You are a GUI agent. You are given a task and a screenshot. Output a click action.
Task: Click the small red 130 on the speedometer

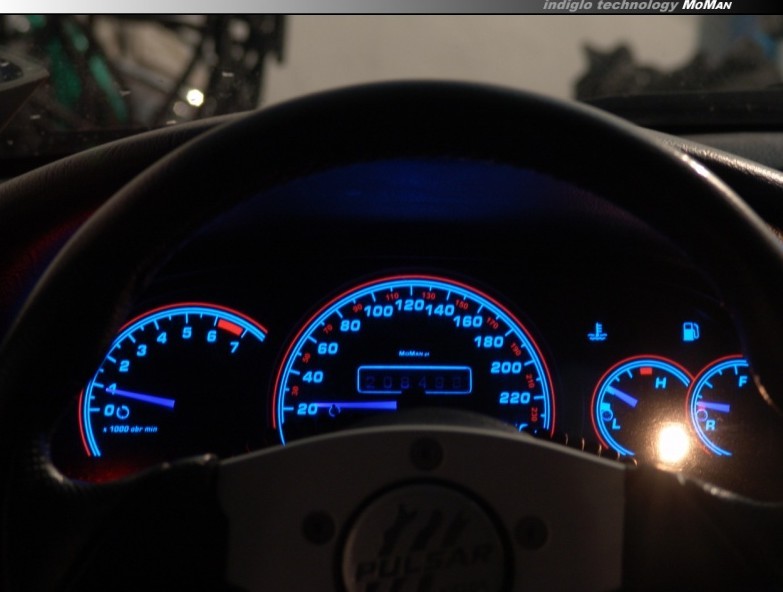pyautogui.click(x=428, y=296)
